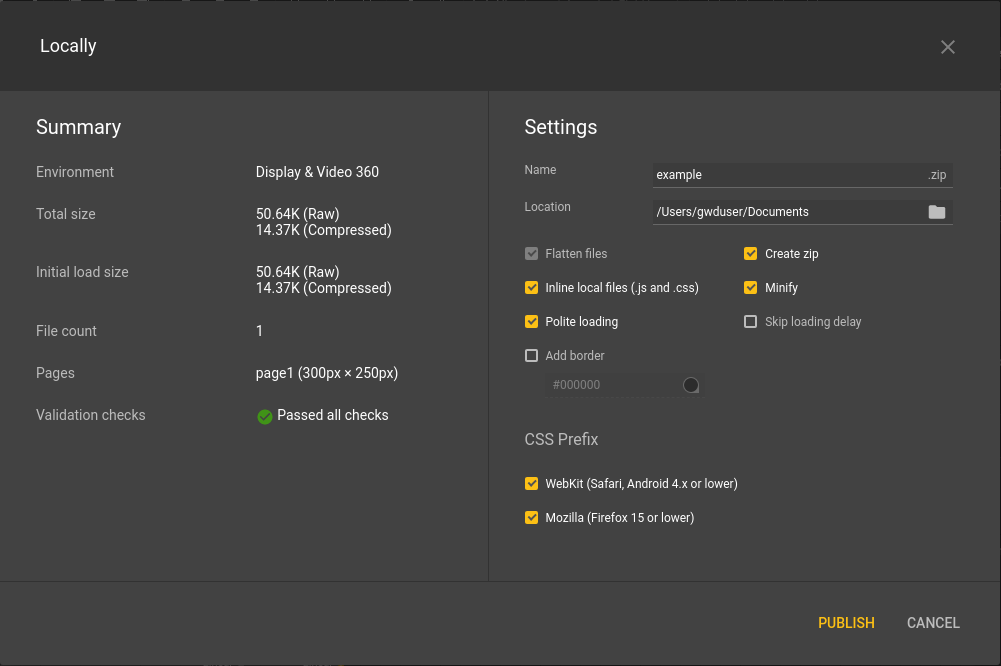Toggle the Create zip checkbox

coord(751,254)
